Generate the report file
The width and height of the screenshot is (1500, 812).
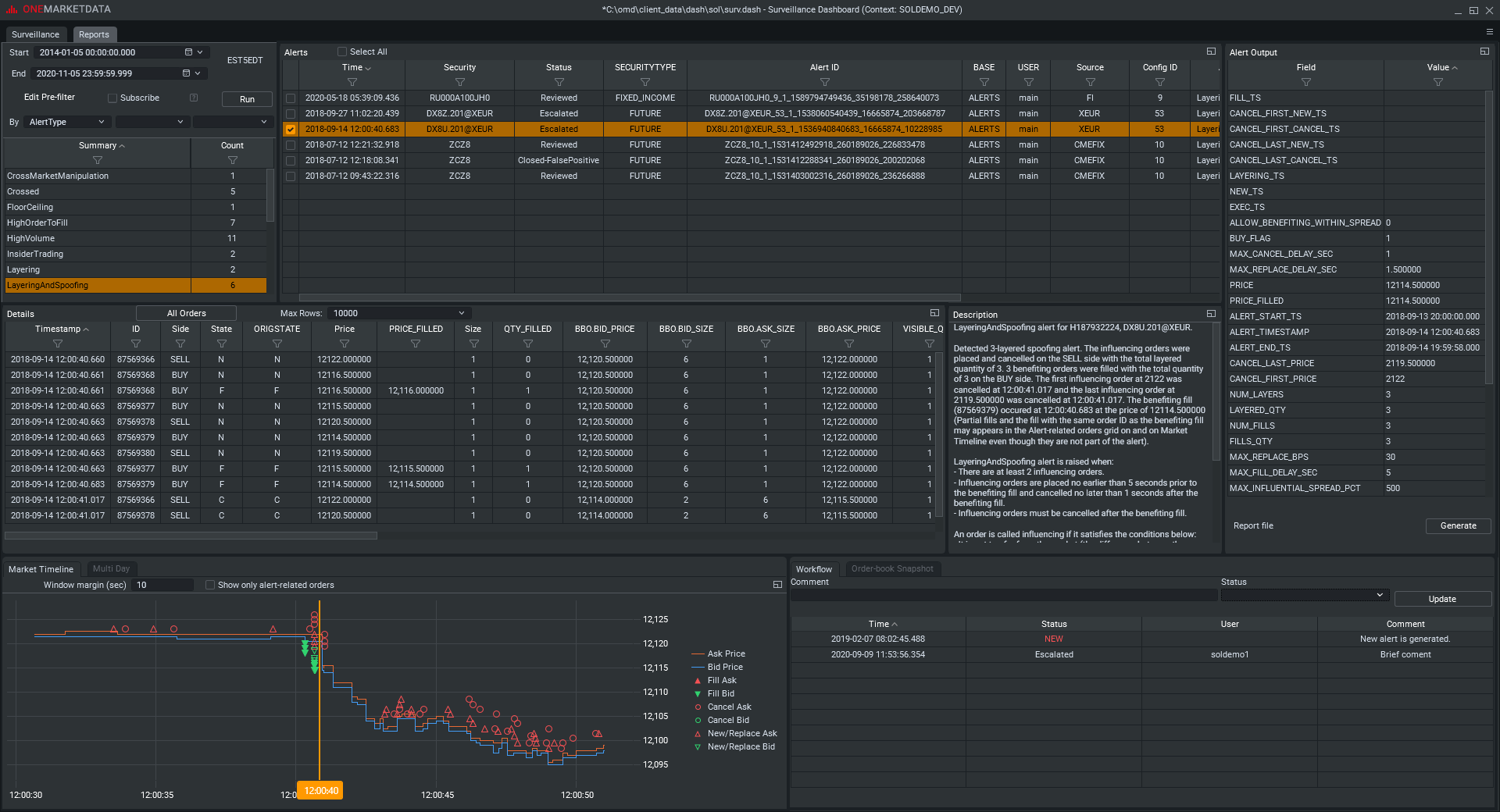(x=1458, y=525)
